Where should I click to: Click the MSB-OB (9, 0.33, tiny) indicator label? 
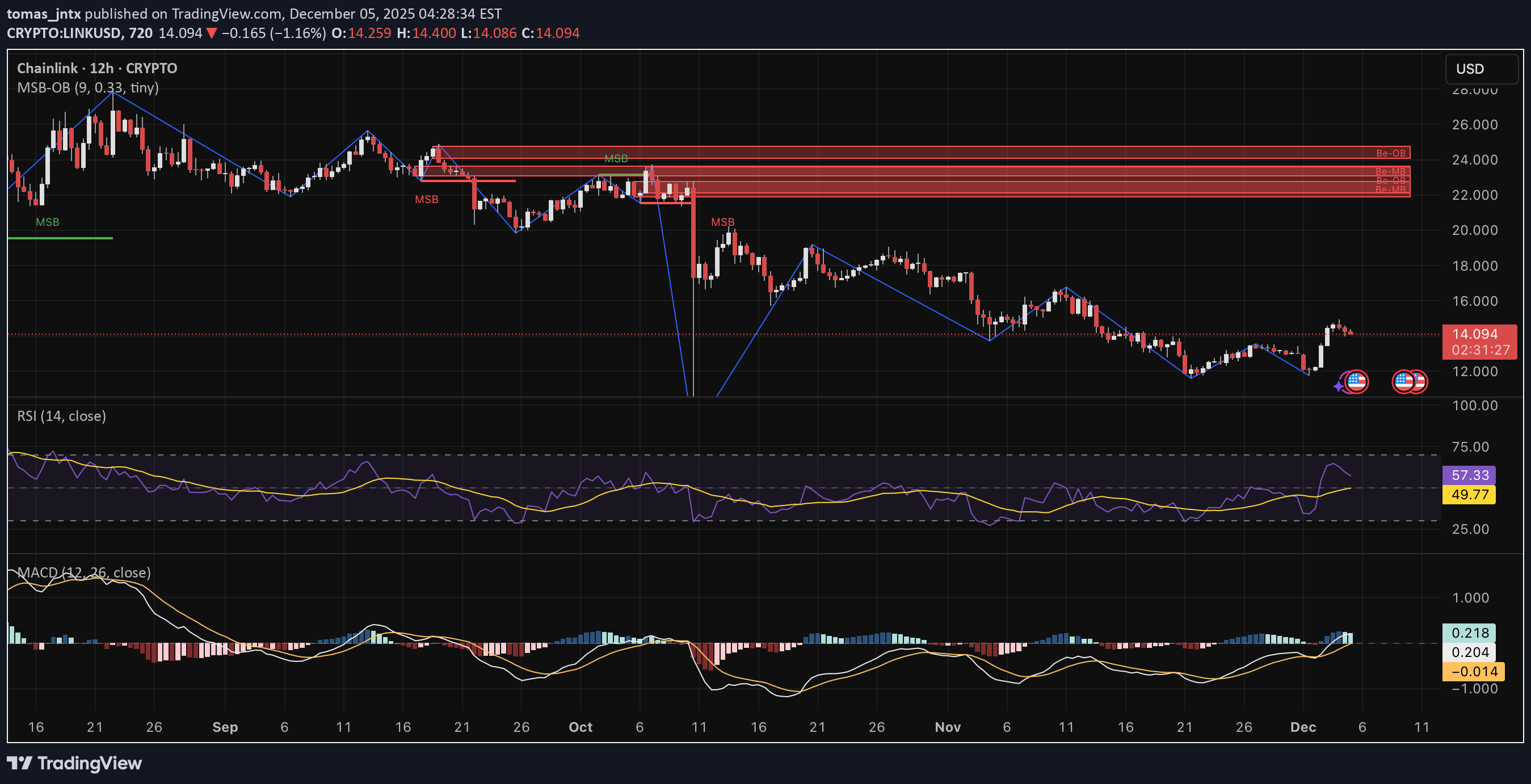pos(88,88)
